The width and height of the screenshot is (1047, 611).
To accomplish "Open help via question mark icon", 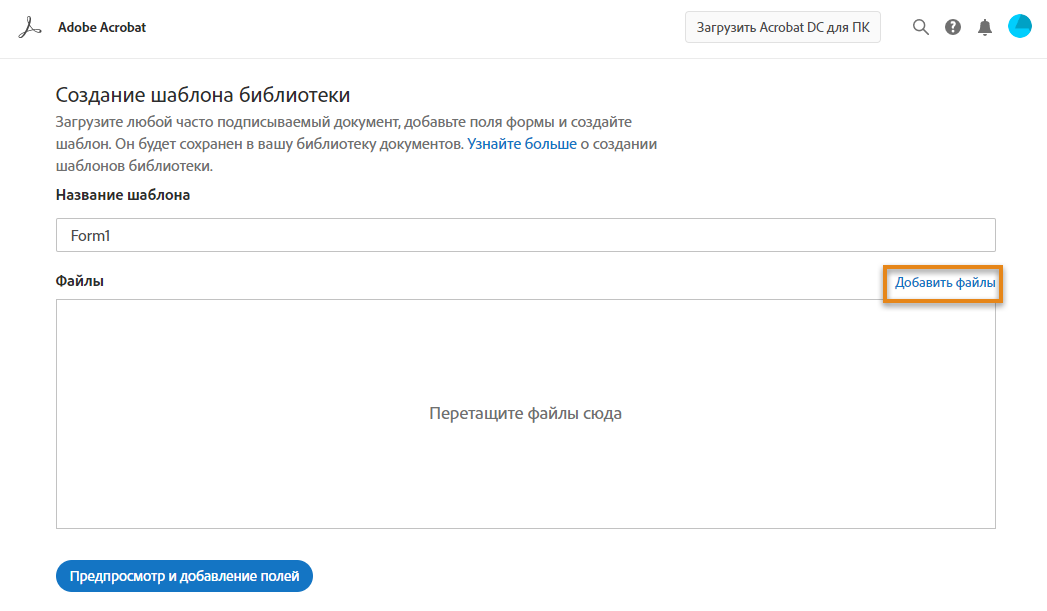I will 953,28.
